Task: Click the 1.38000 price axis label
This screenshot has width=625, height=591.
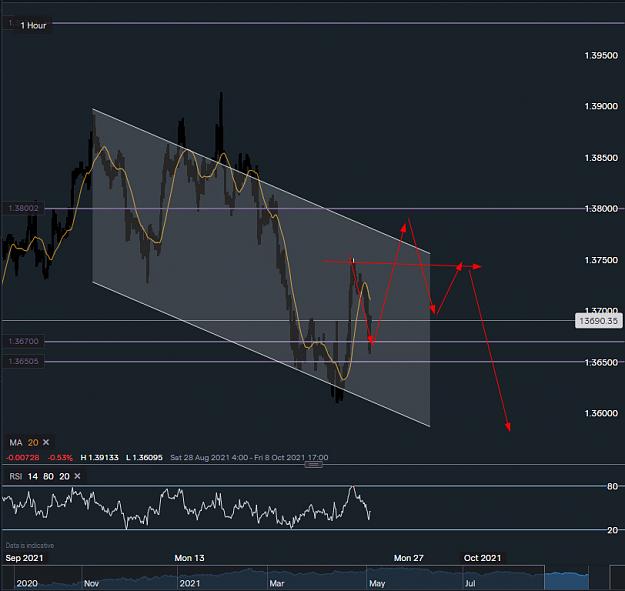Action: point(601,208)
